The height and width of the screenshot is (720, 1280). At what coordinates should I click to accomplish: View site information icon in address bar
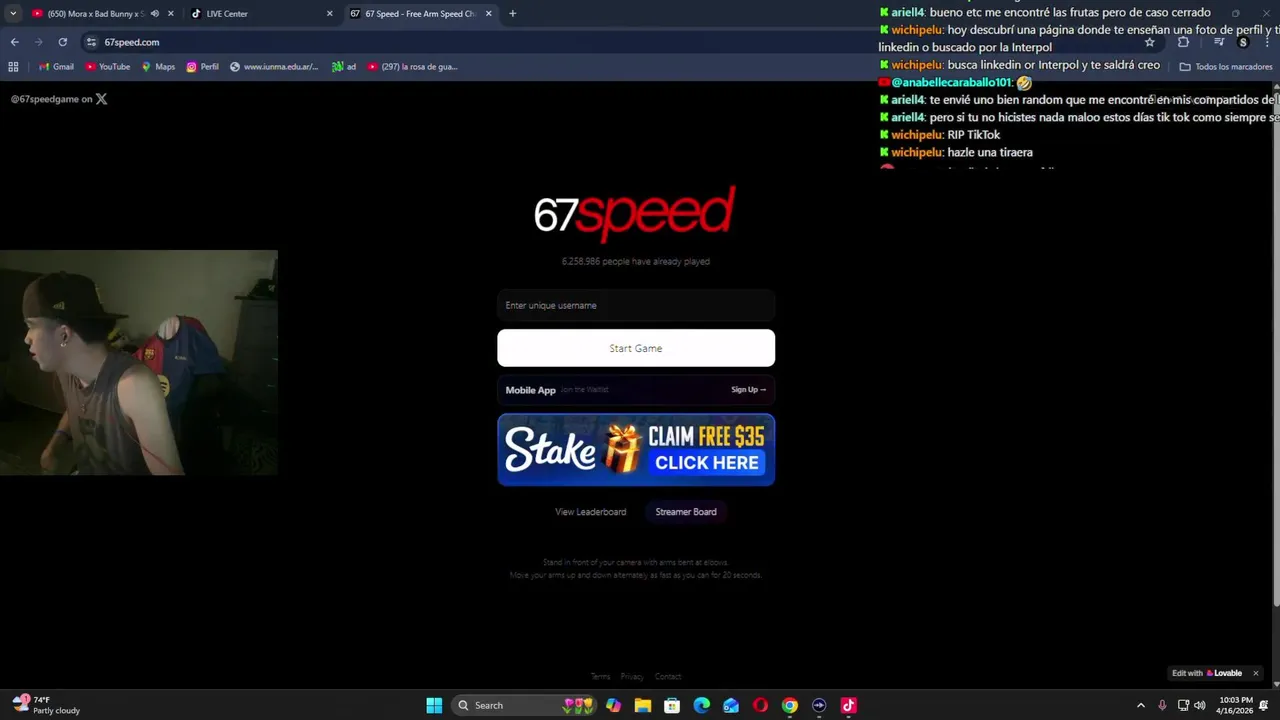point(91,42)
